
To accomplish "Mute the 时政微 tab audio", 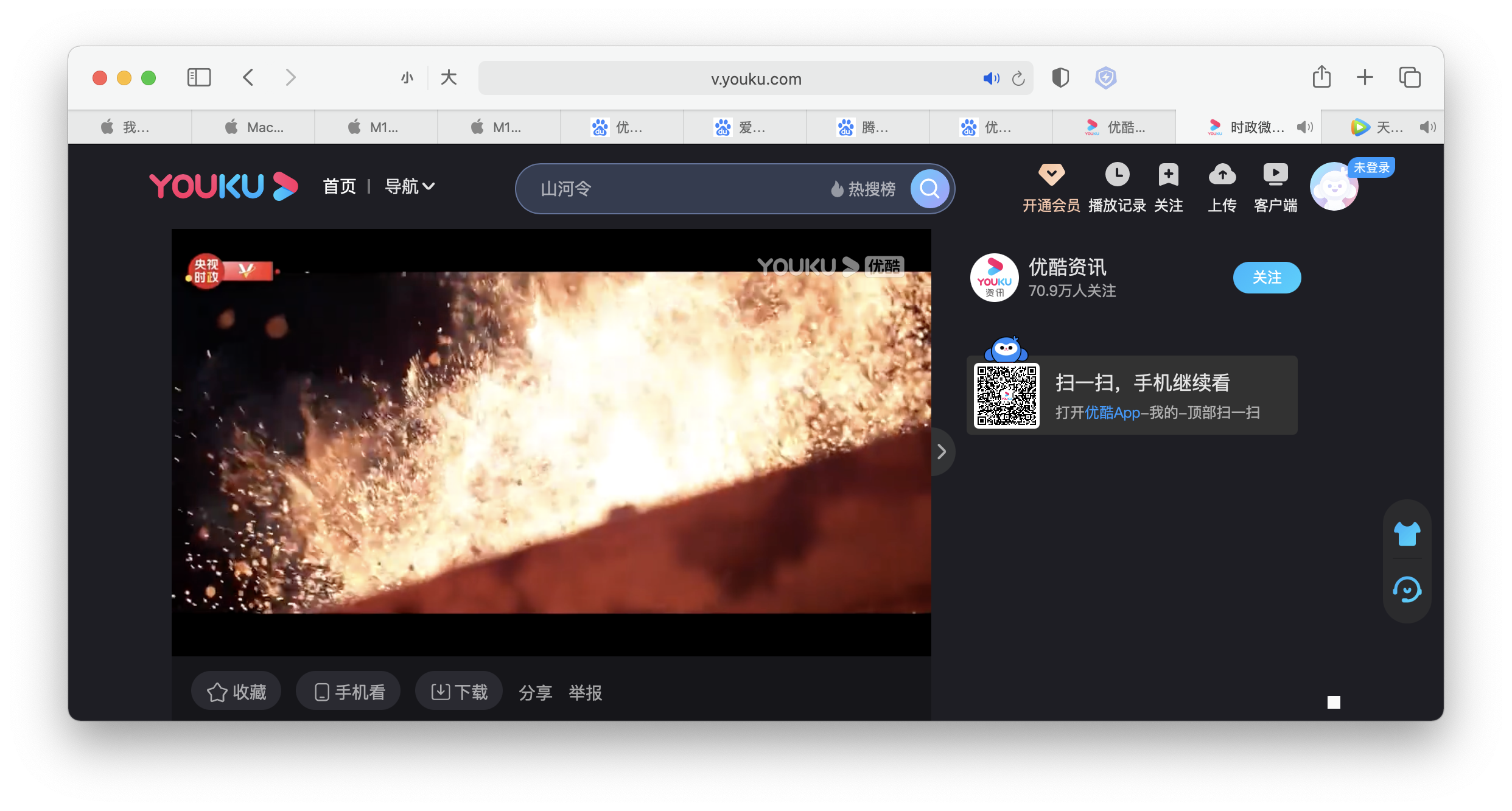I will tap(1304, 127).
